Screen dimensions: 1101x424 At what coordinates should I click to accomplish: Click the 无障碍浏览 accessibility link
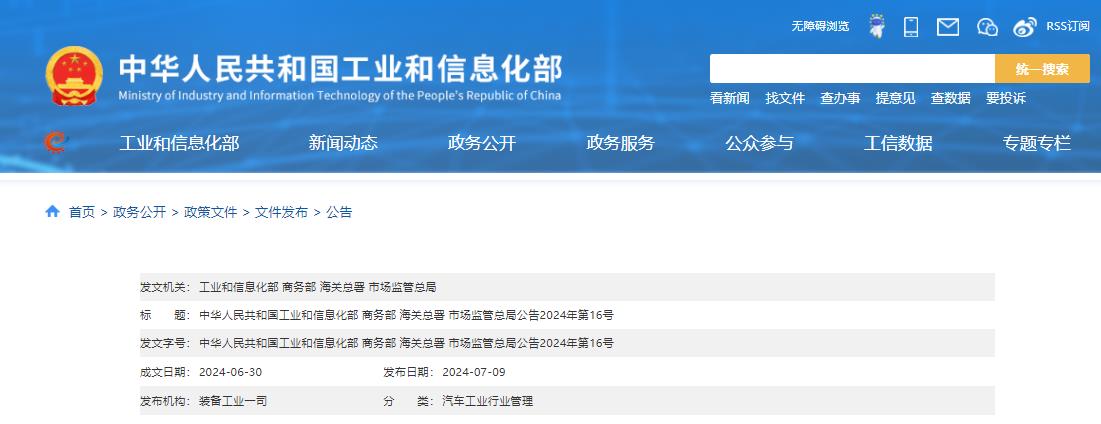tap(820, 27)
